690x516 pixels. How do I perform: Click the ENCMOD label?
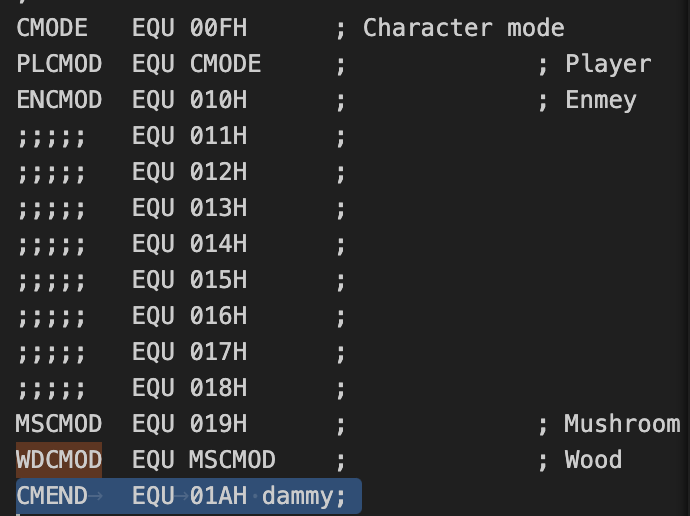[59, 100]
